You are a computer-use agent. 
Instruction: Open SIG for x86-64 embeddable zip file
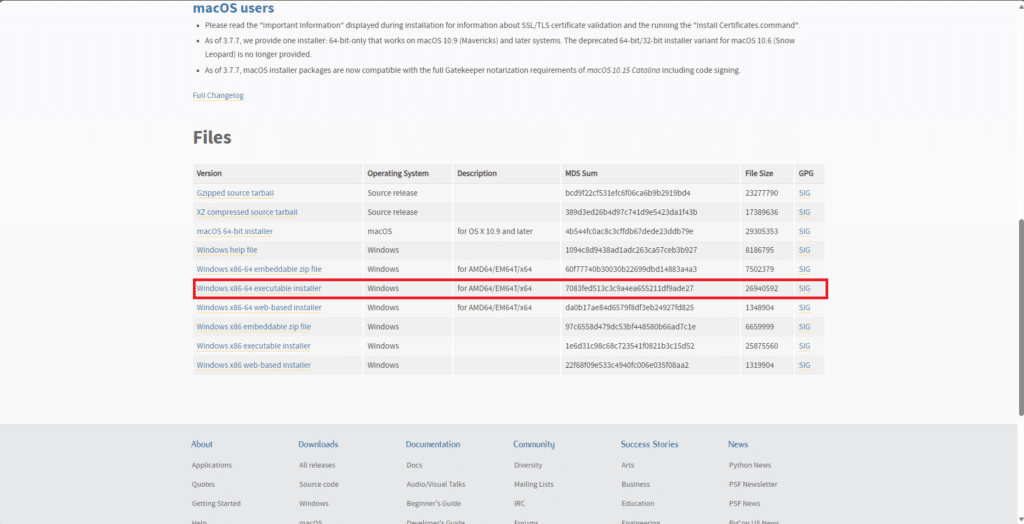[x=804, y=269]
